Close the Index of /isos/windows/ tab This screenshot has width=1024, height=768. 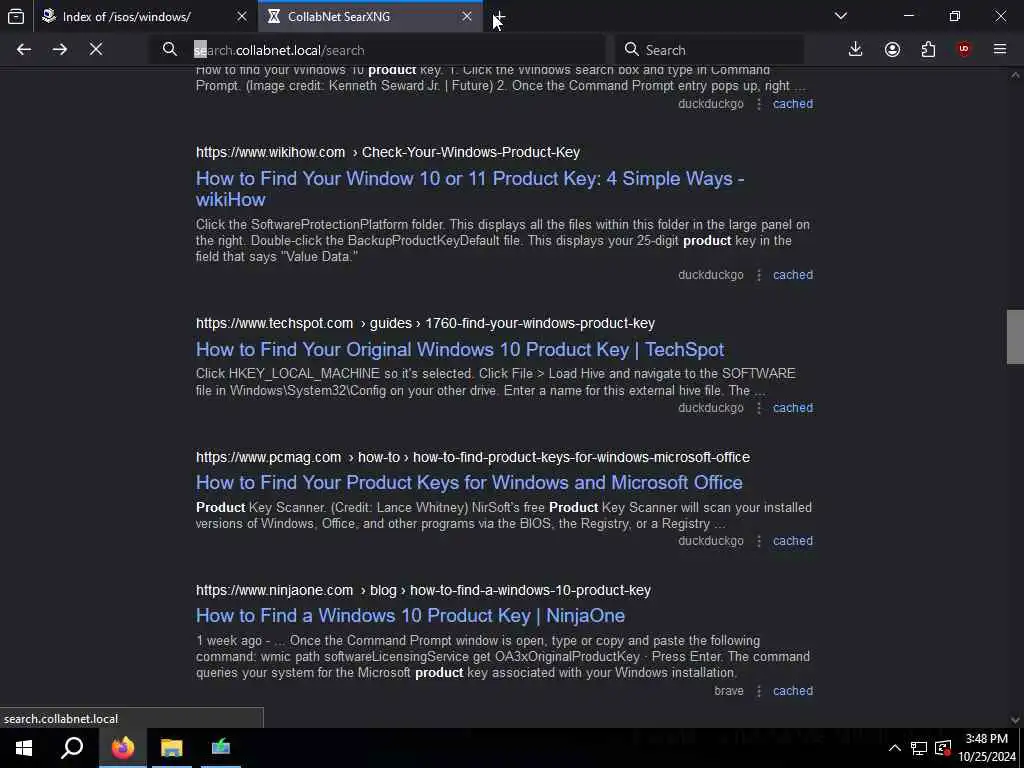coord(242,16)
